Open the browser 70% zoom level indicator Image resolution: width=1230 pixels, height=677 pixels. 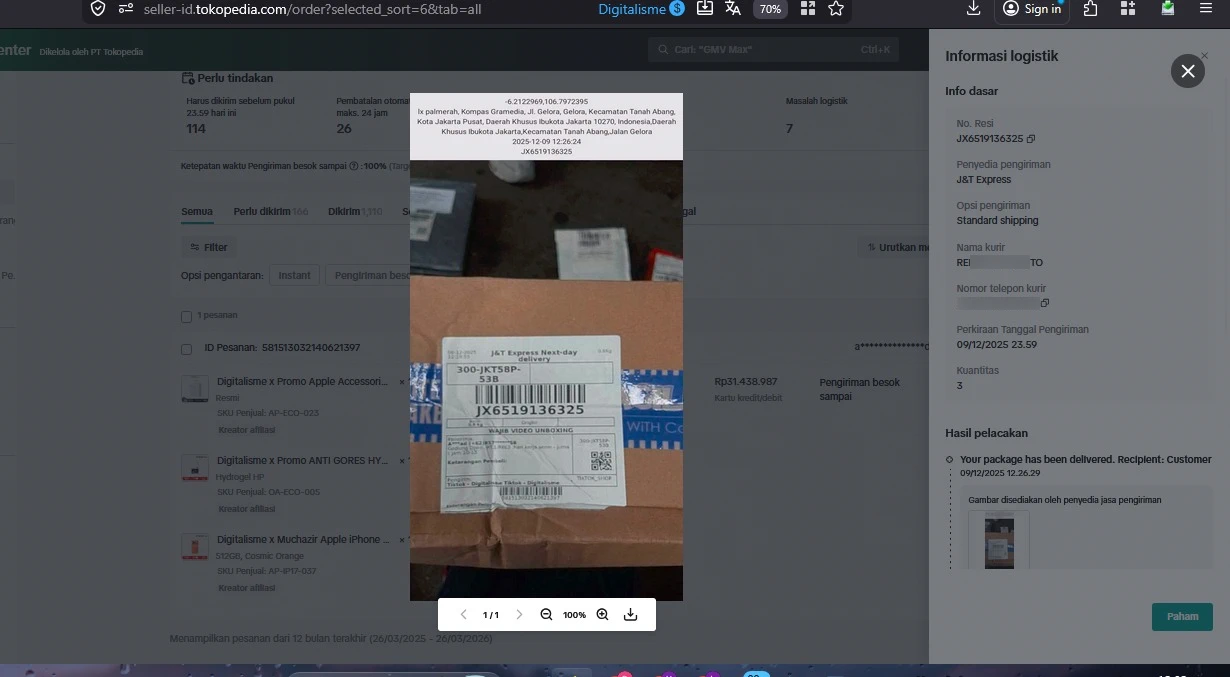pos(770,9)
